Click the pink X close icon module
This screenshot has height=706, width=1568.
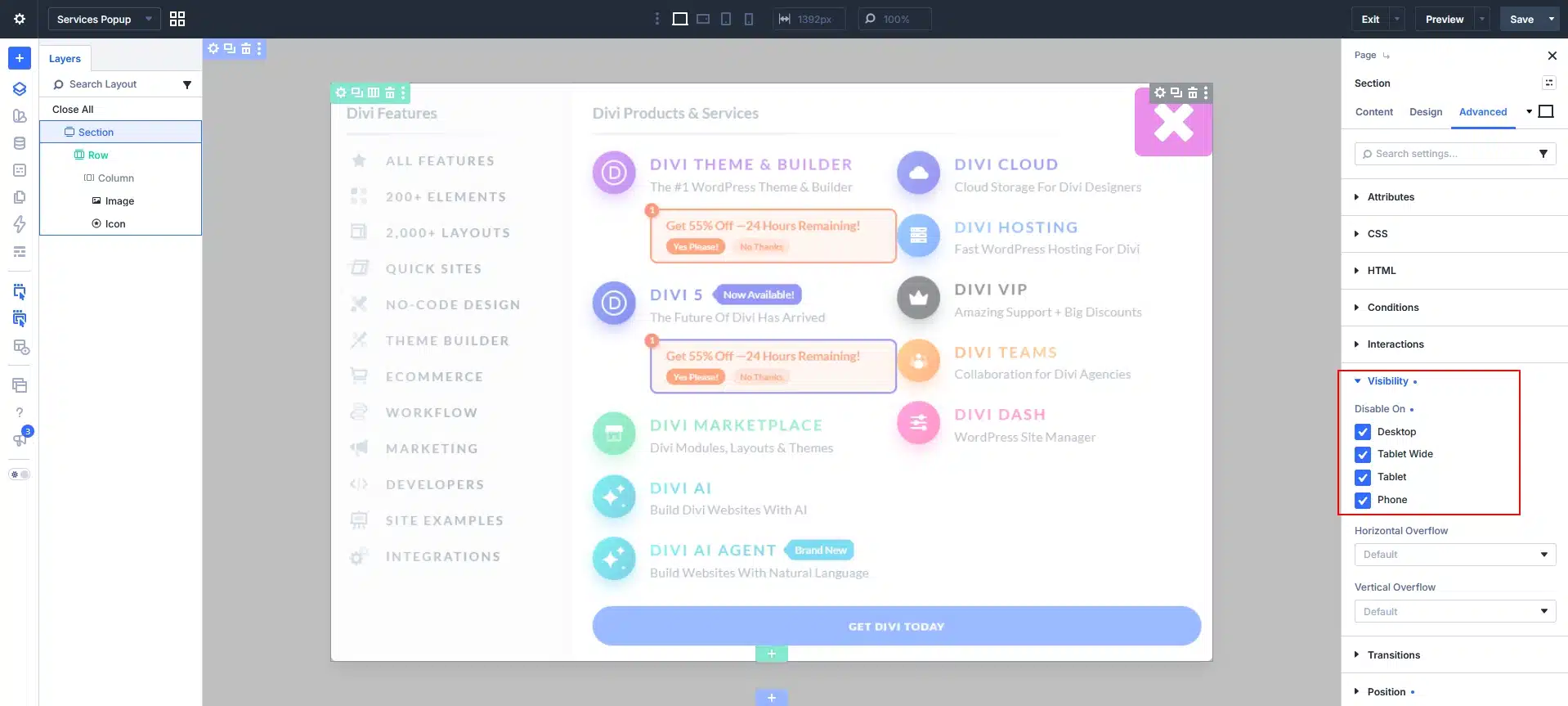[1173, 122]
